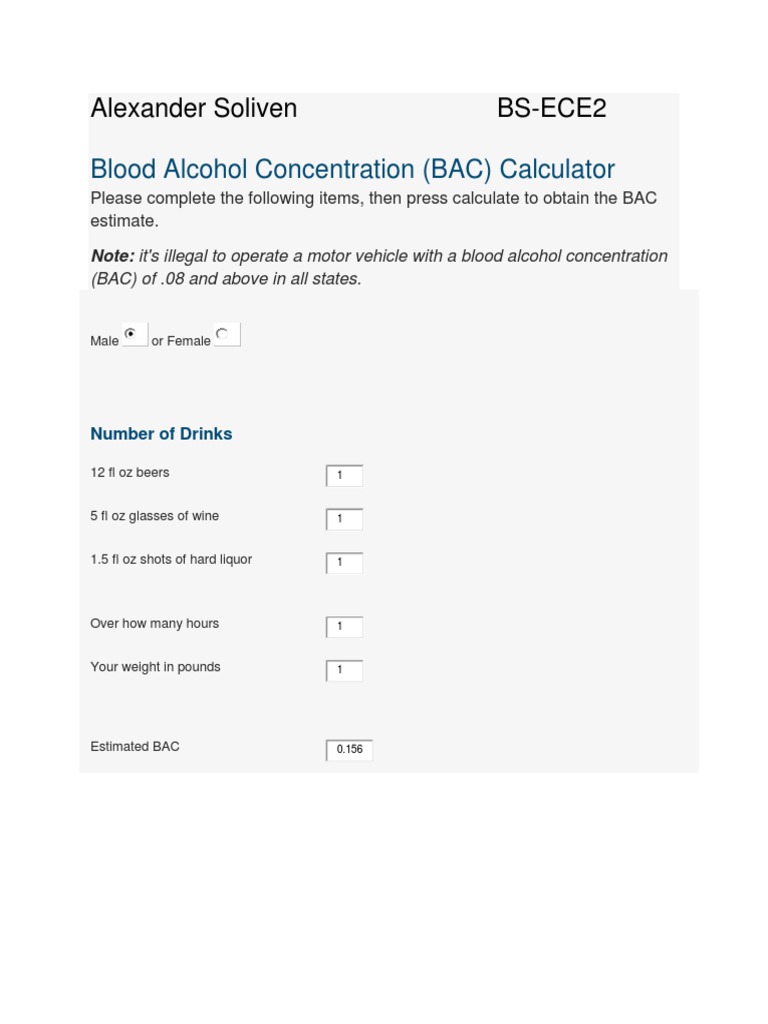
Task: Click the '1.5 fl oz shots of hard liquor' label
Action: 171,559
